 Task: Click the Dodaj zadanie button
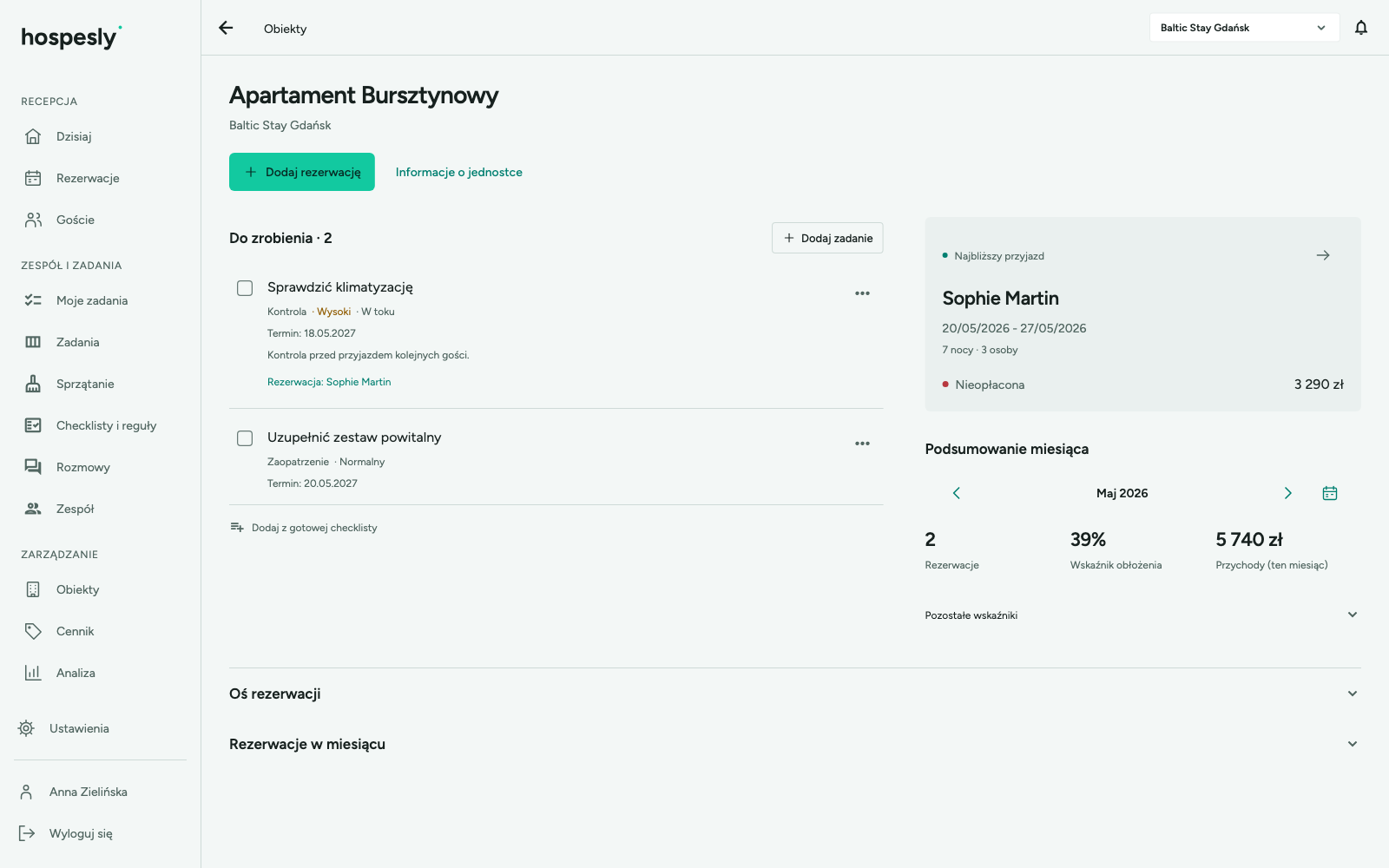[x=827, y=238]
